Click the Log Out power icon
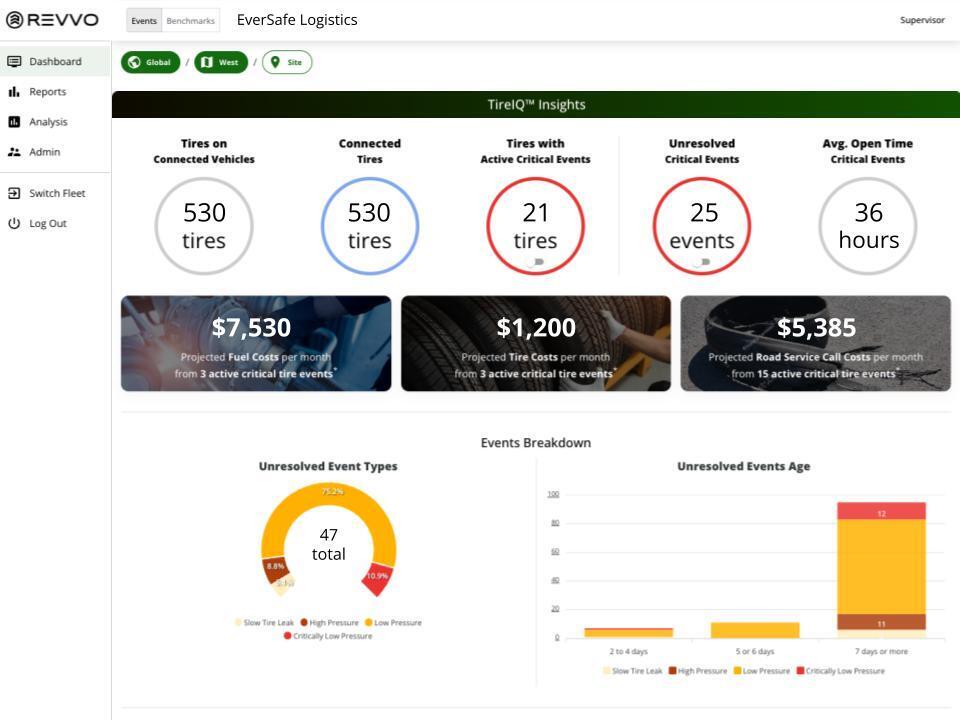Viewport: 960px width, 720px height. (x=14, y=223)
